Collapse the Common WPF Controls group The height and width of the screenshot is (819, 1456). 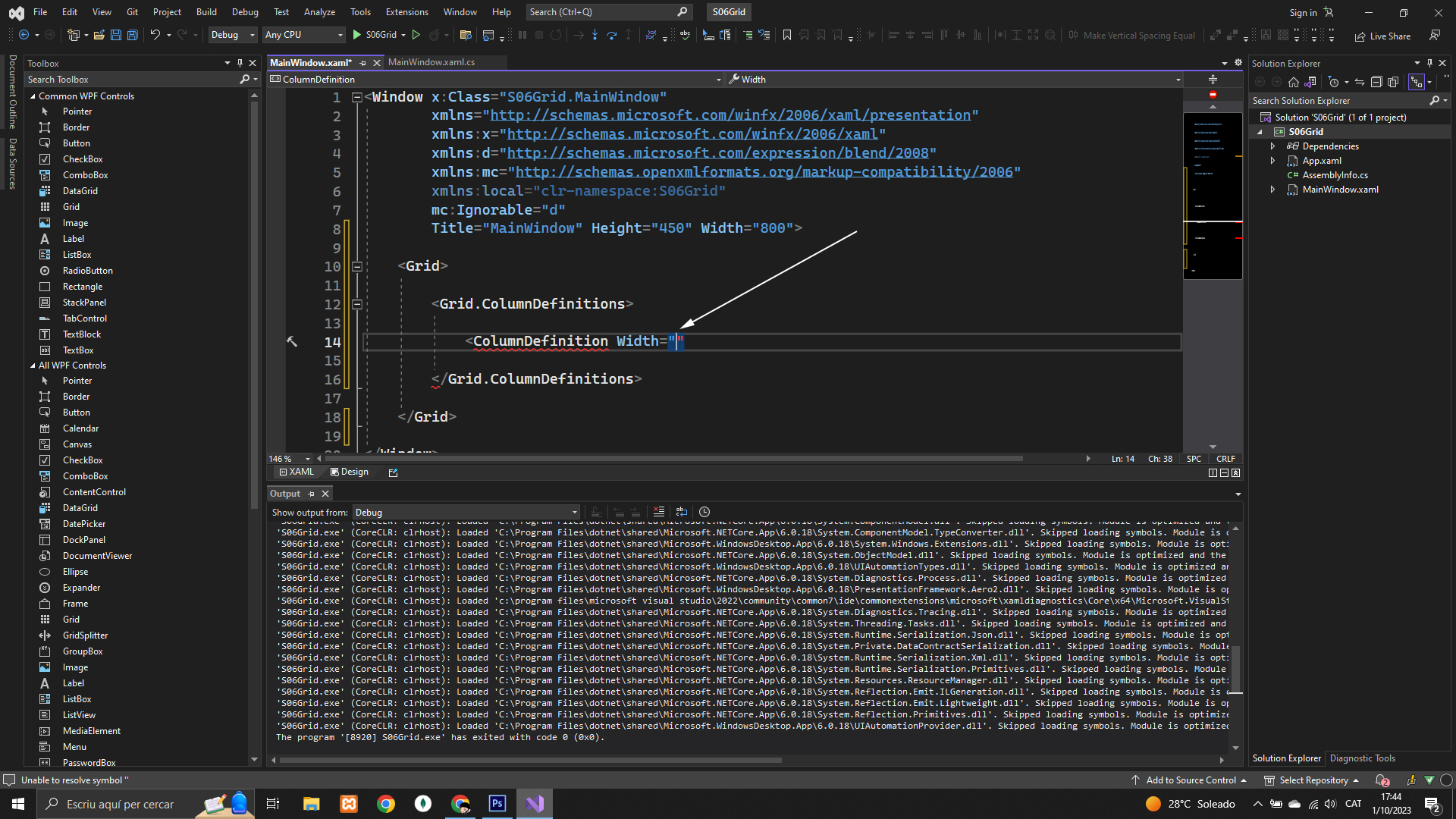[x=33, y=96]
